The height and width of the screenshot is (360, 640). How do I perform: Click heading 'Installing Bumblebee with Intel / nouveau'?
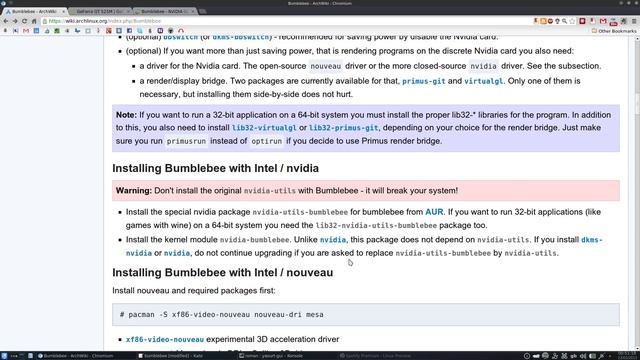click(222, 272)
